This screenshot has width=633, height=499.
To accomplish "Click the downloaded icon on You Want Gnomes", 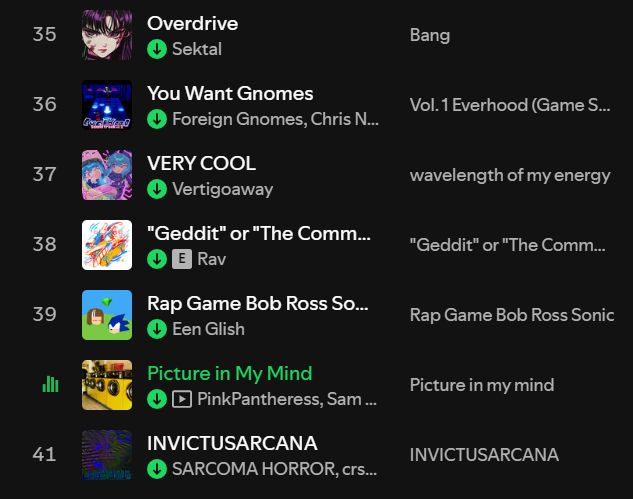I will point(157,119).
